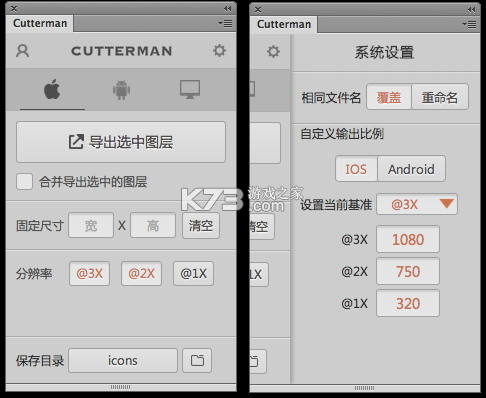Click the 高 height input field
Viewport: 486px width, 398px height.
click(153, 225)
